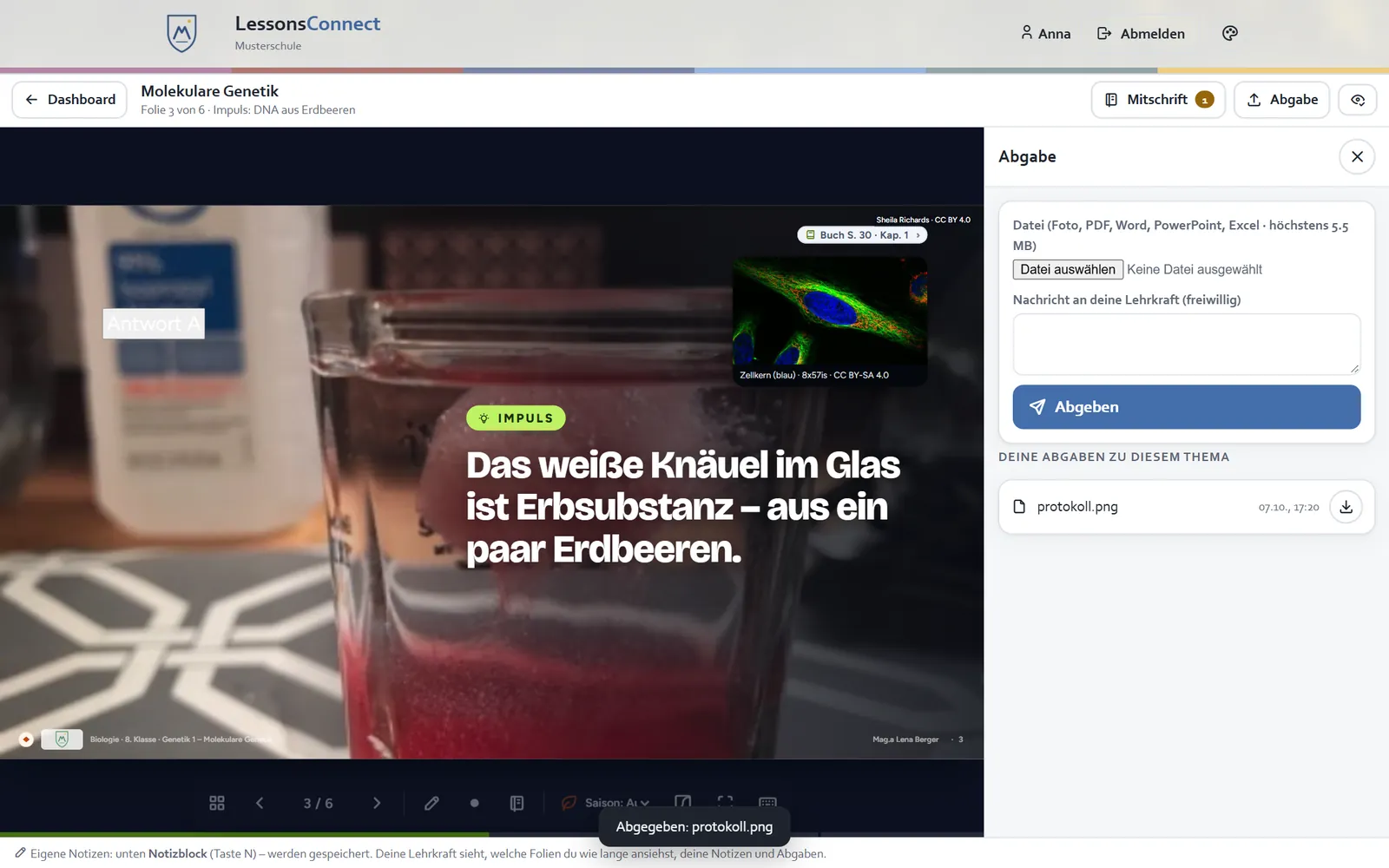Click the Abmelden logout link
This screenshot has height=868, width=1389.
coord(1141,33)
